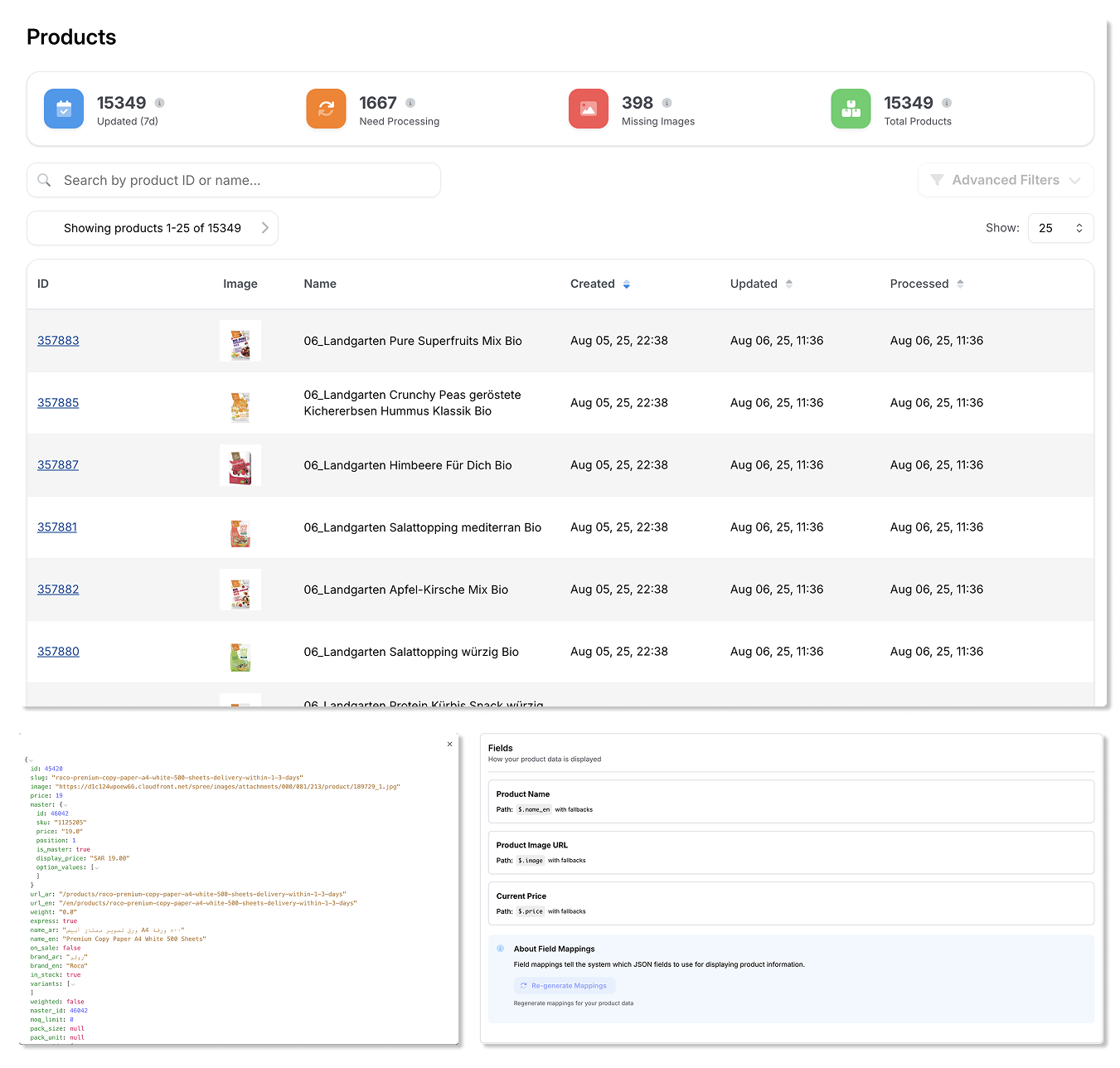Click the orange Need Processing refresh icon
This screenshot has height=1068, width=1120.
point(326,109)
